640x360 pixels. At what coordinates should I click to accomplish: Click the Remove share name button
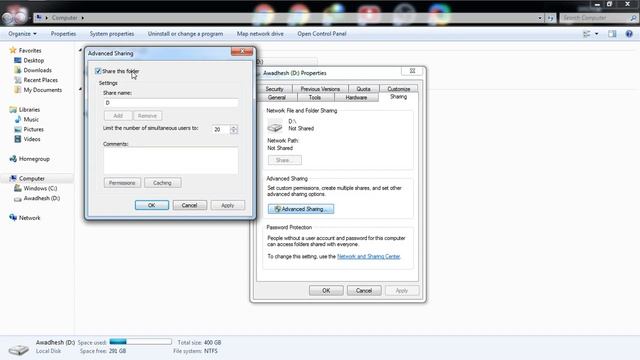147,116
